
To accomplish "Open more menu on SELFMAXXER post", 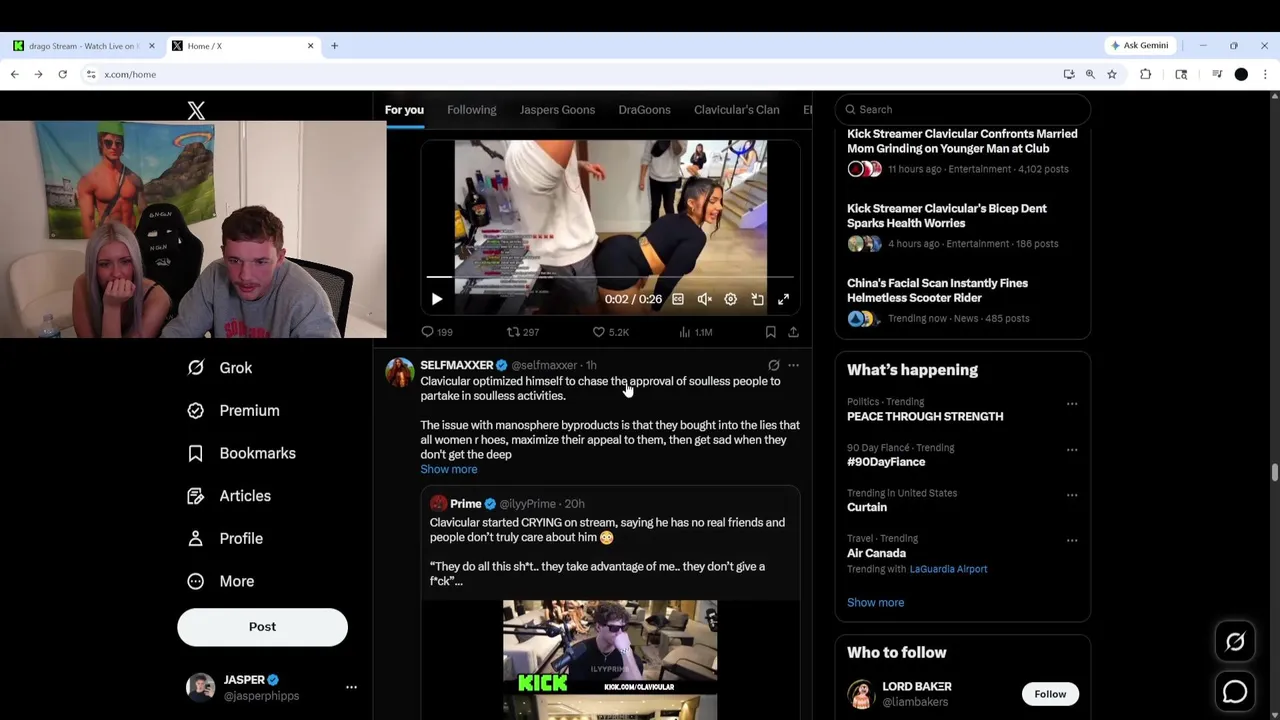I will pos(793,366).
